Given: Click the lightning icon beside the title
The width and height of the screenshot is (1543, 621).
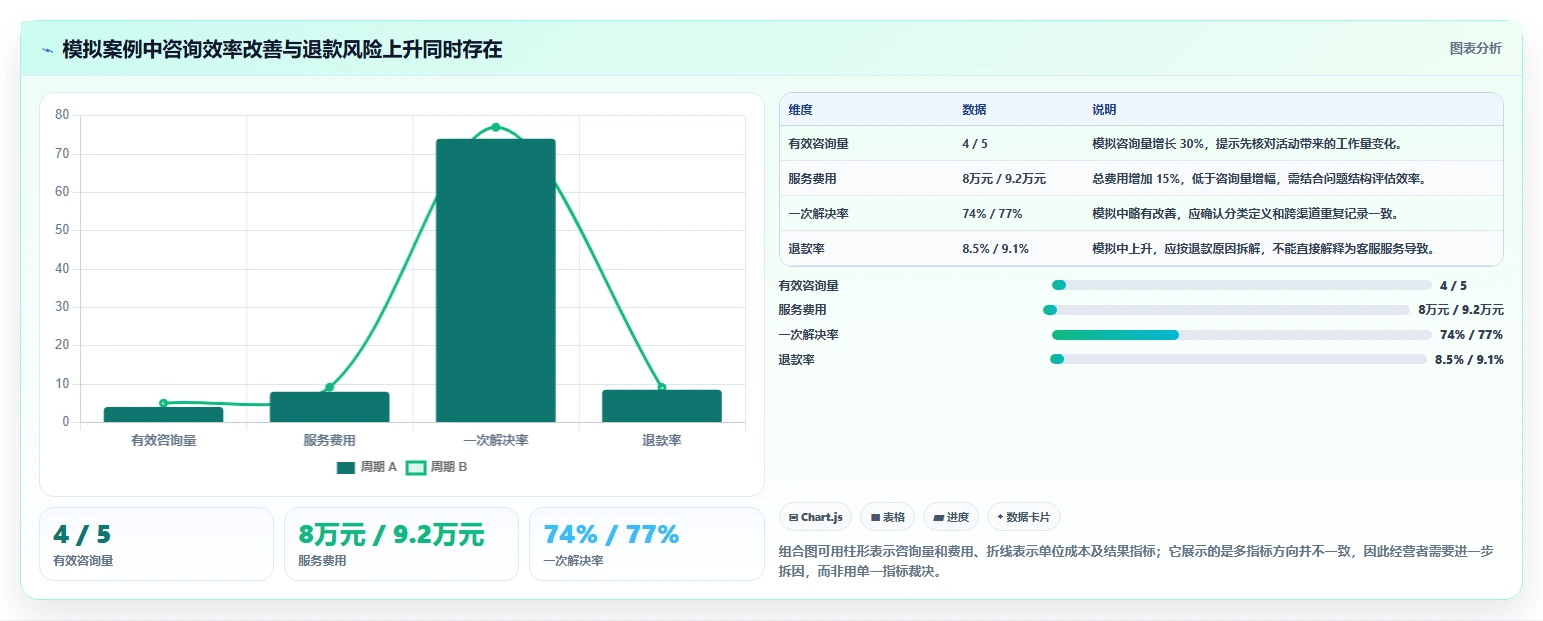Looking at the screenshot, I should click(48, 50).
